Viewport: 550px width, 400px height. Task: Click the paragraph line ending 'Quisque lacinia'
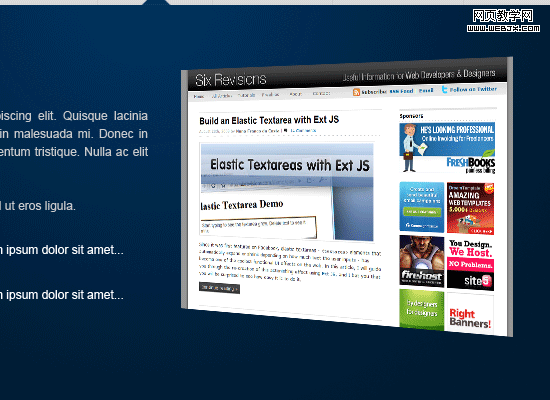pyautogui.click(x=74, y=116)
